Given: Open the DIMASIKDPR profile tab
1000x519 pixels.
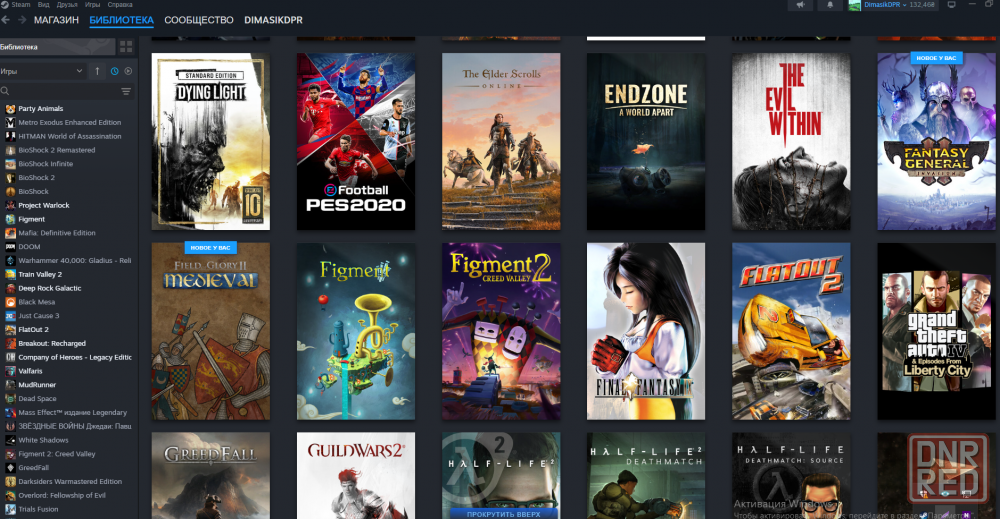Looking at the screenshot, I should 273,20.
